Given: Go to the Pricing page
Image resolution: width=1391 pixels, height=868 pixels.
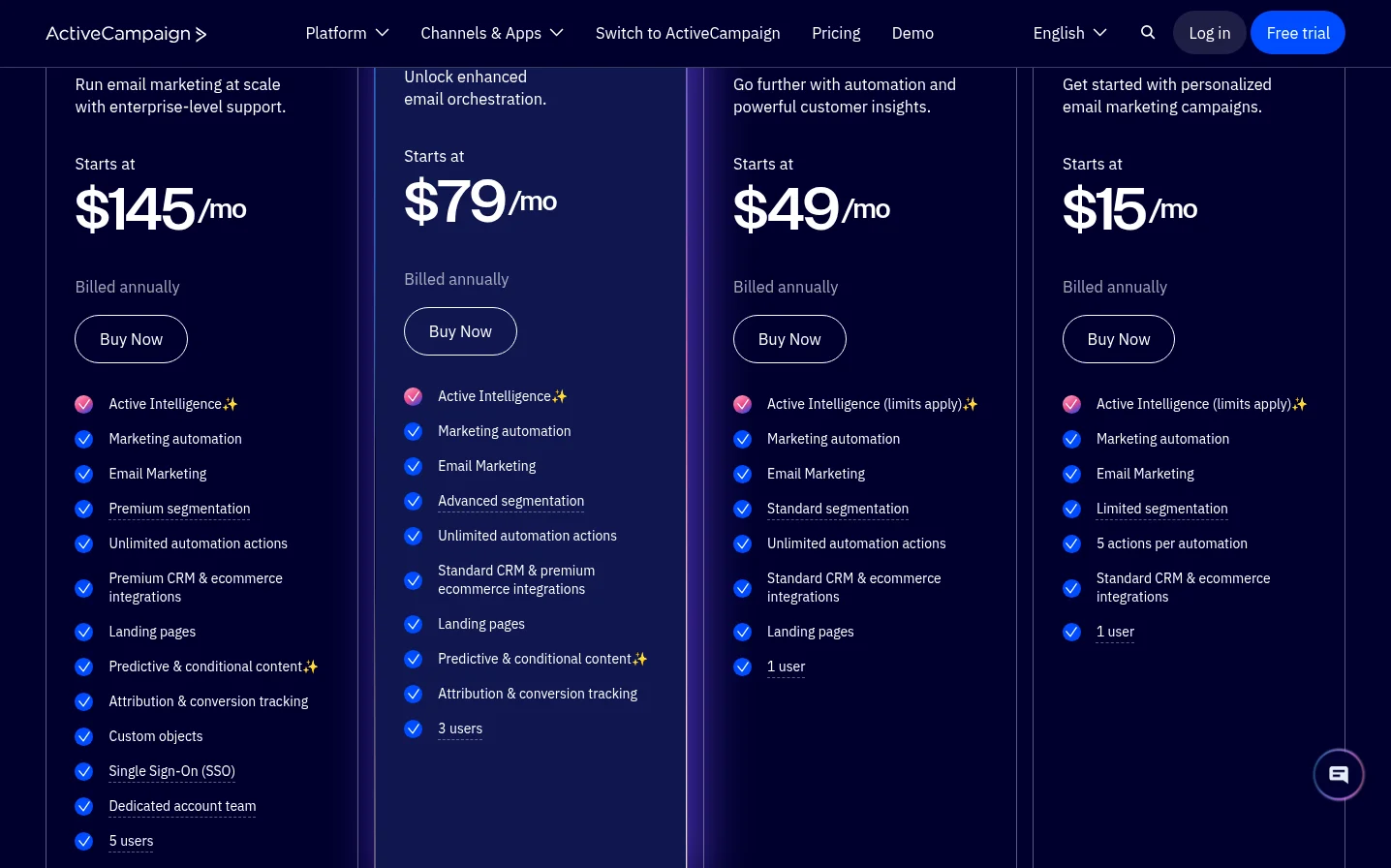Looking at the screenshot, I should [836, 33].
